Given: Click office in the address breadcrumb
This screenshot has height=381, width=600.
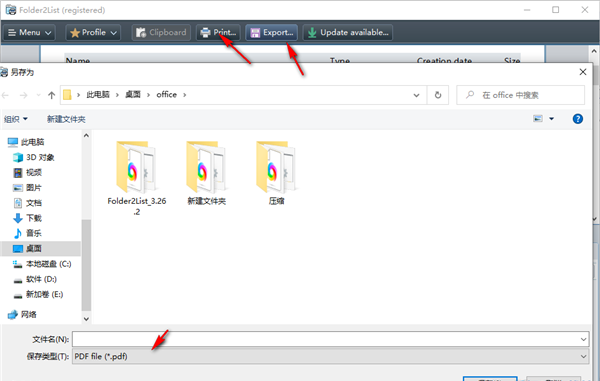Looking at the screenshot, I should 166,94.
